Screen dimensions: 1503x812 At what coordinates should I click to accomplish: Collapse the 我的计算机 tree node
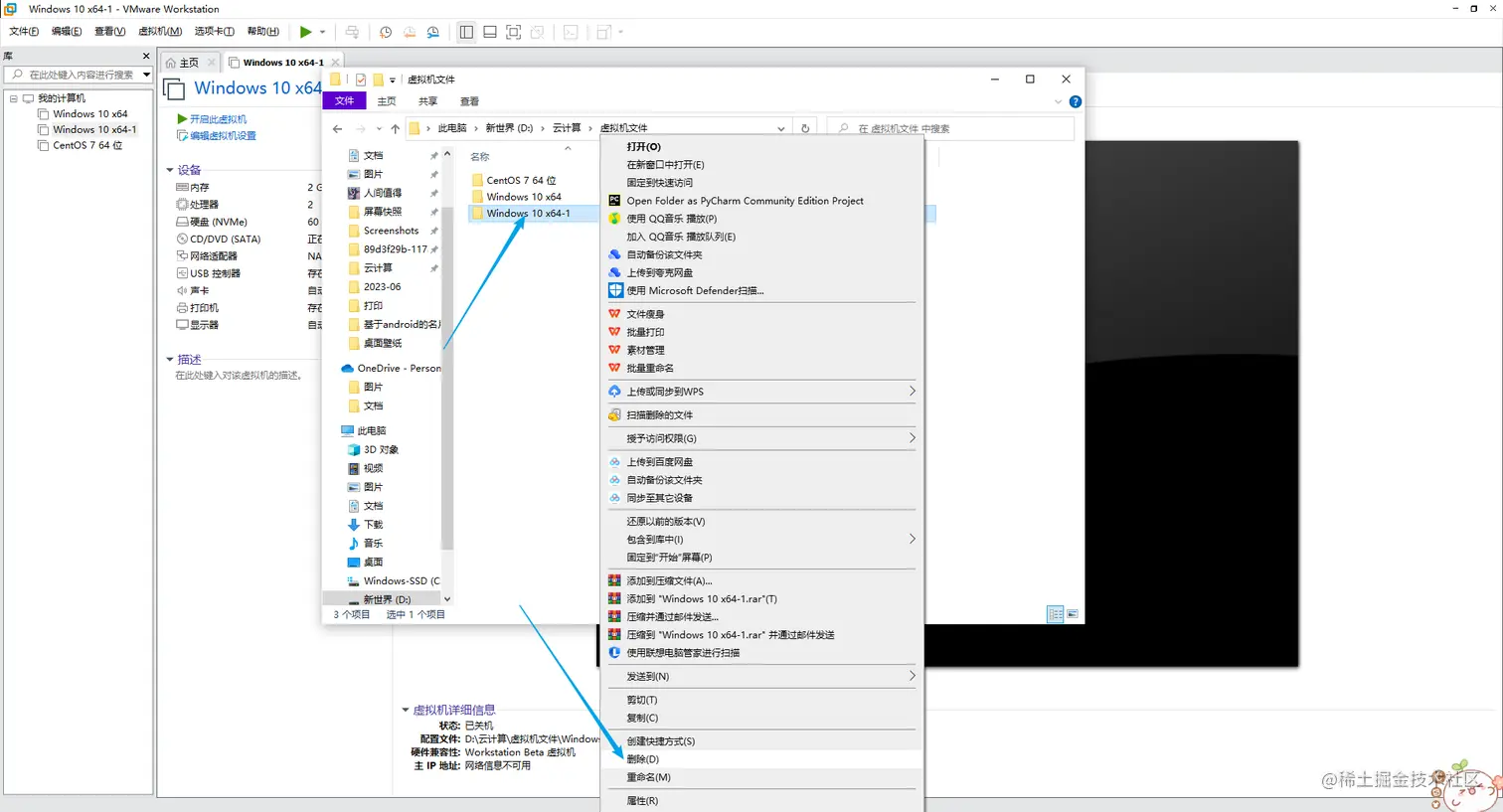coord(14,98)
